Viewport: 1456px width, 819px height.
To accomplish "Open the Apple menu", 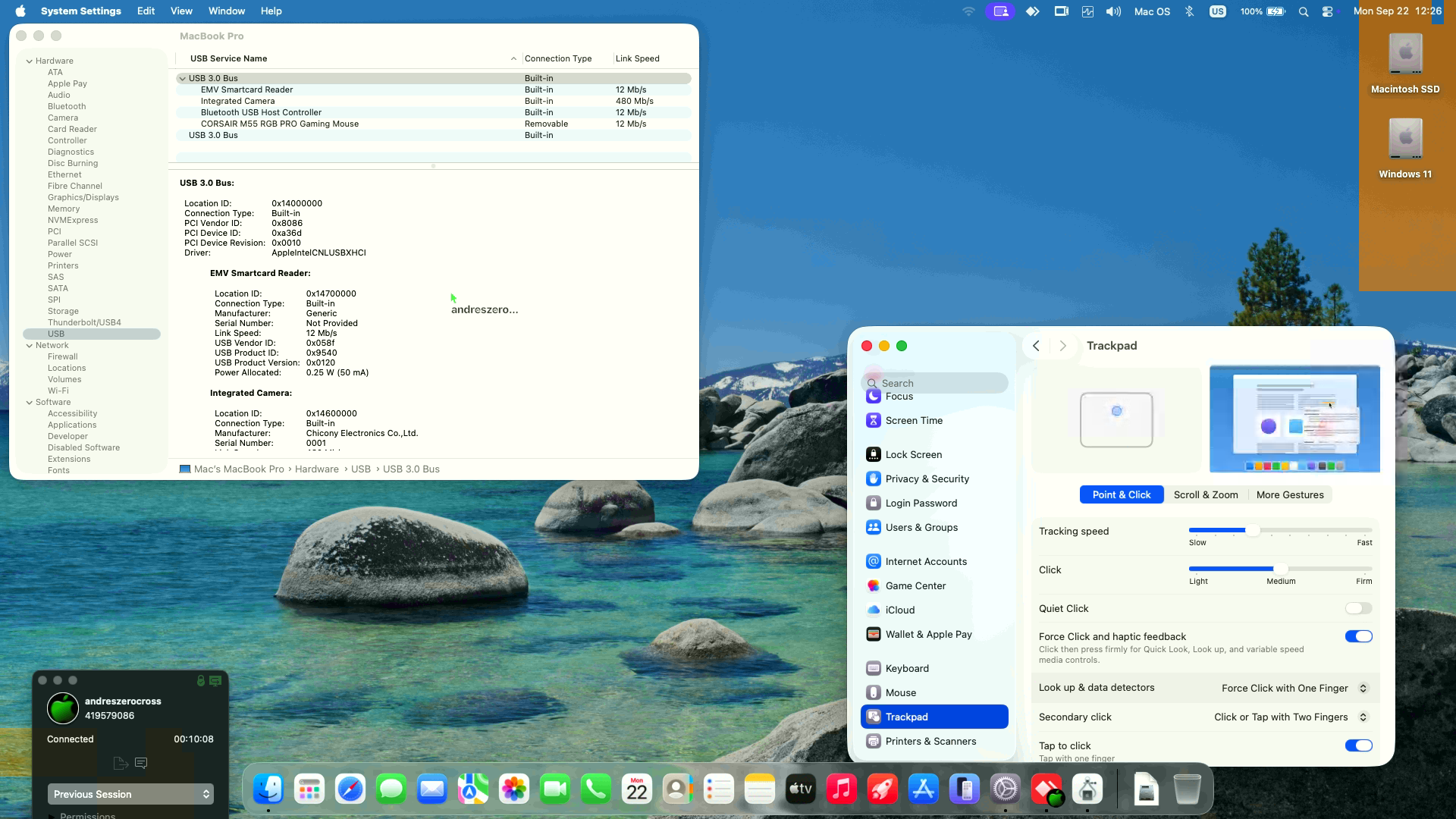I will point(20,11).
